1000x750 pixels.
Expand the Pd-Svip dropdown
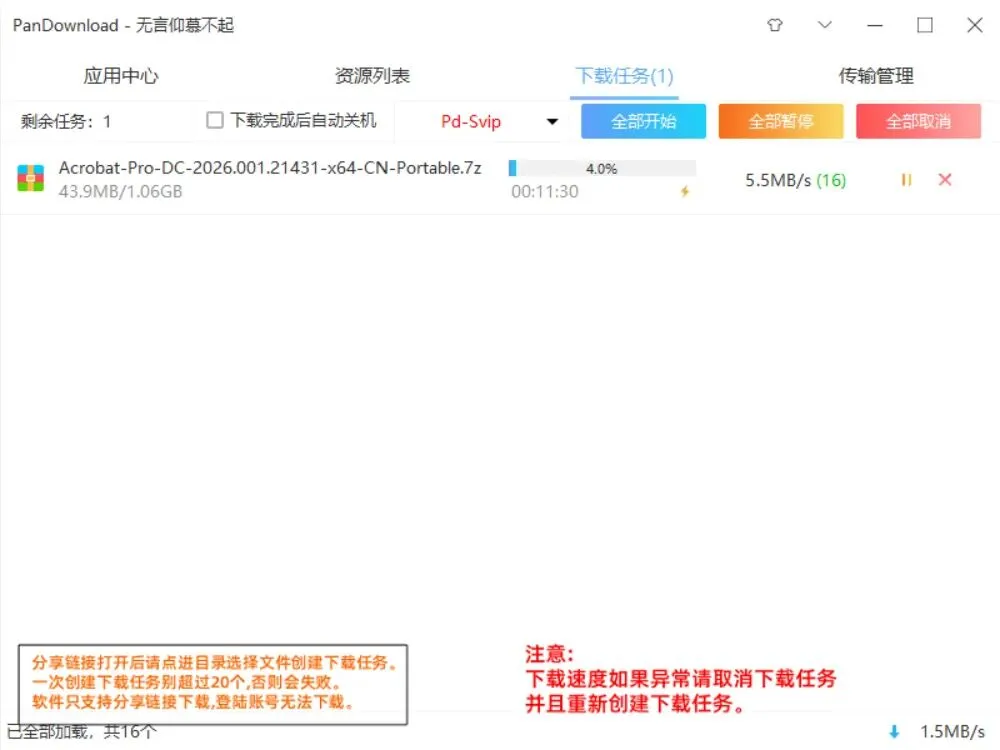(552, 121)
